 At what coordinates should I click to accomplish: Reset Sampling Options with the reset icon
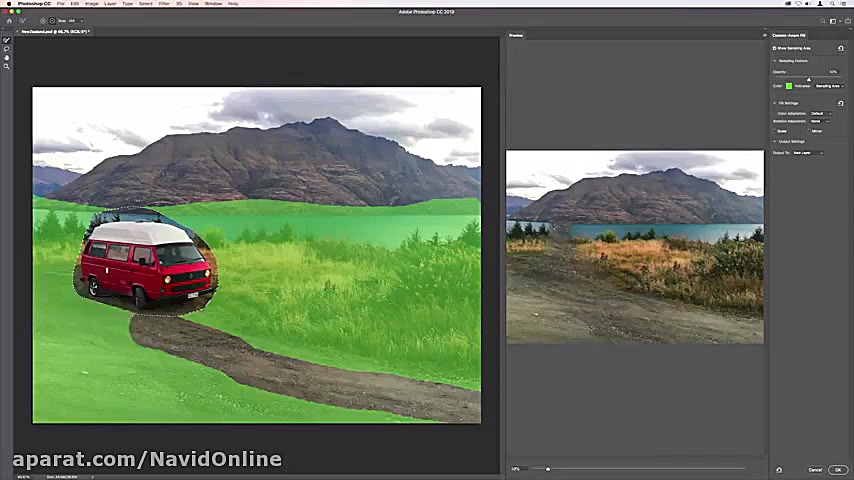pyautogui.click(x=840, y=48)
